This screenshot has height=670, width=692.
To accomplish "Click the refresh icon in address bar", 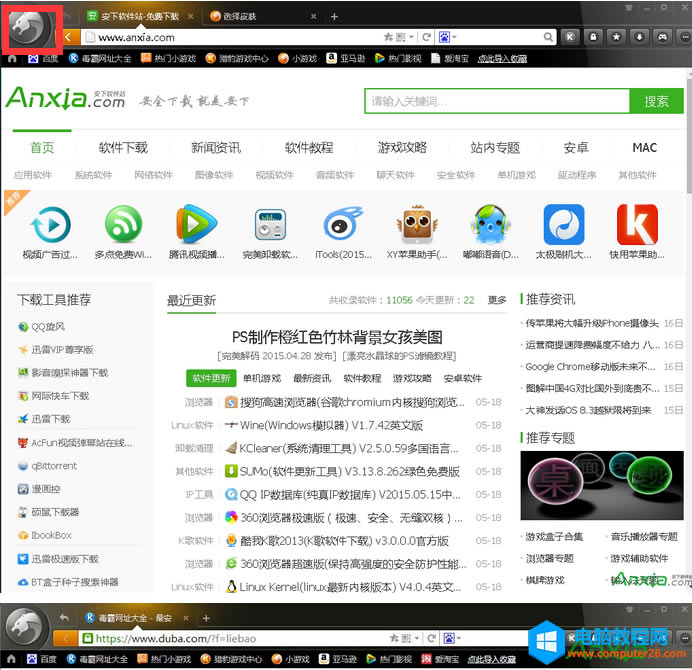I will pos(427,37).
